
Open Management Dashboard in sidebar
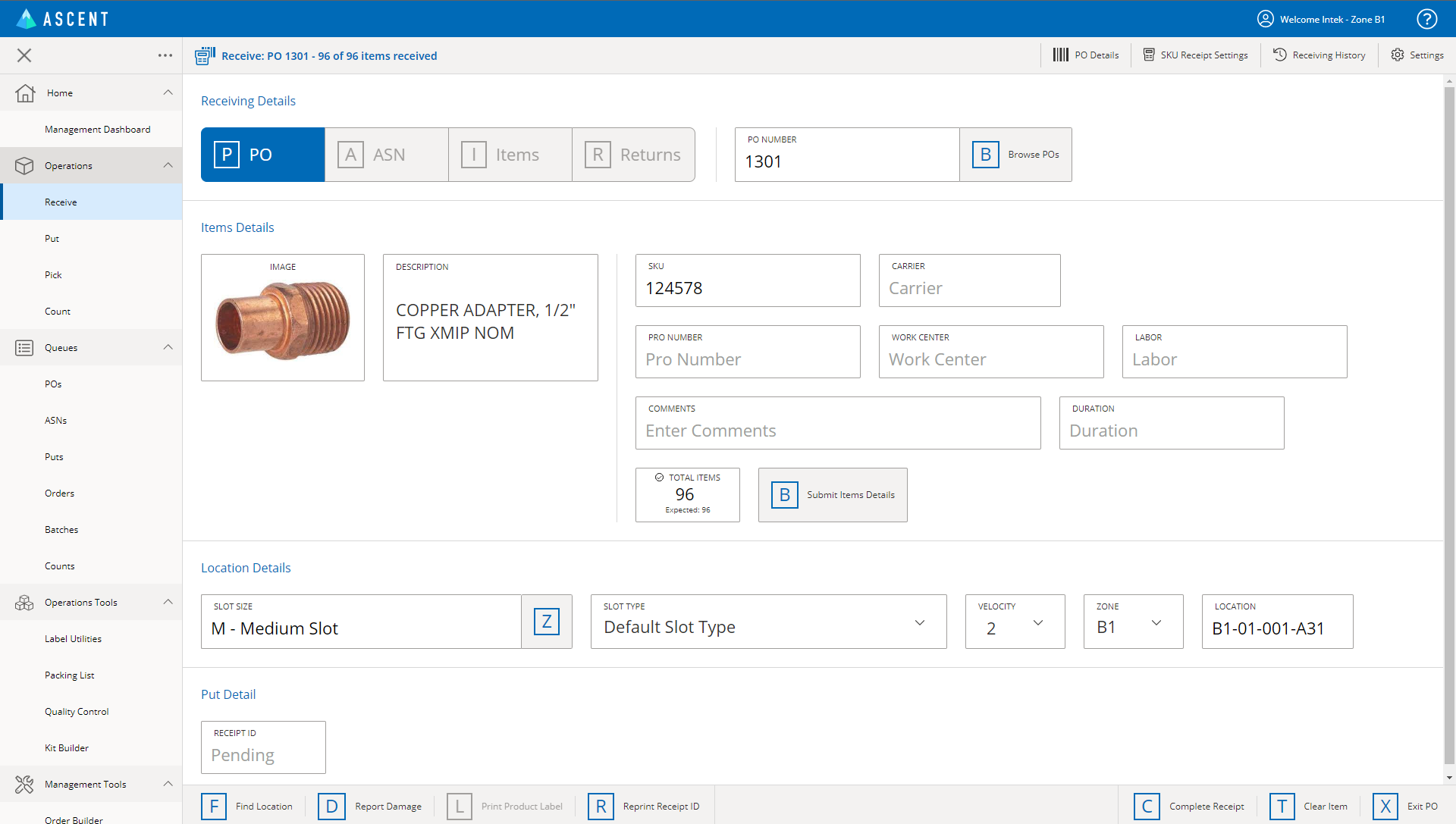click(97, 130)
